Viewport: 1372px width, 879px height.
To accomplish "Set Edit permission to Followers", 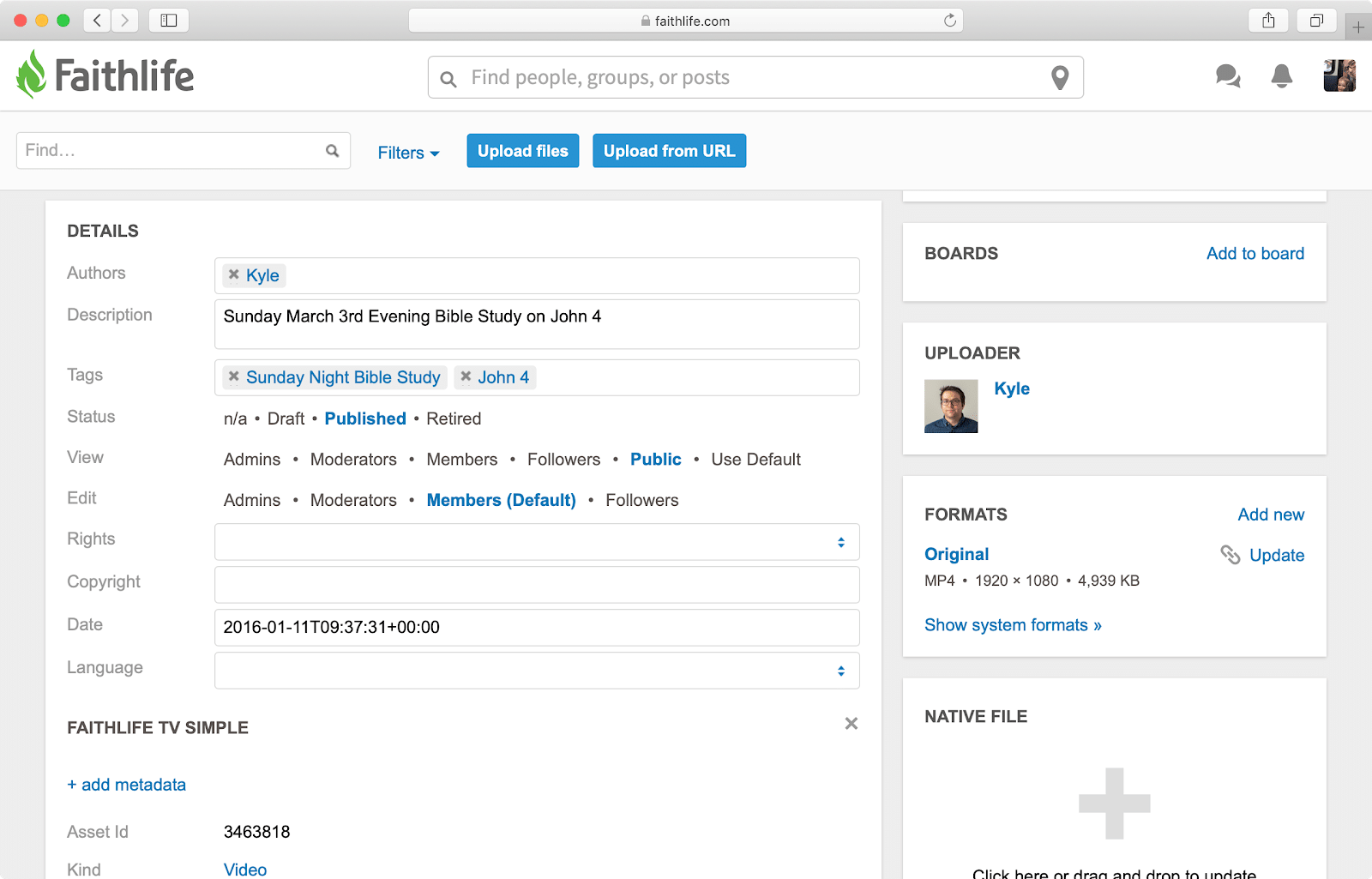I will pyautogui.click(x=642, y=500).
